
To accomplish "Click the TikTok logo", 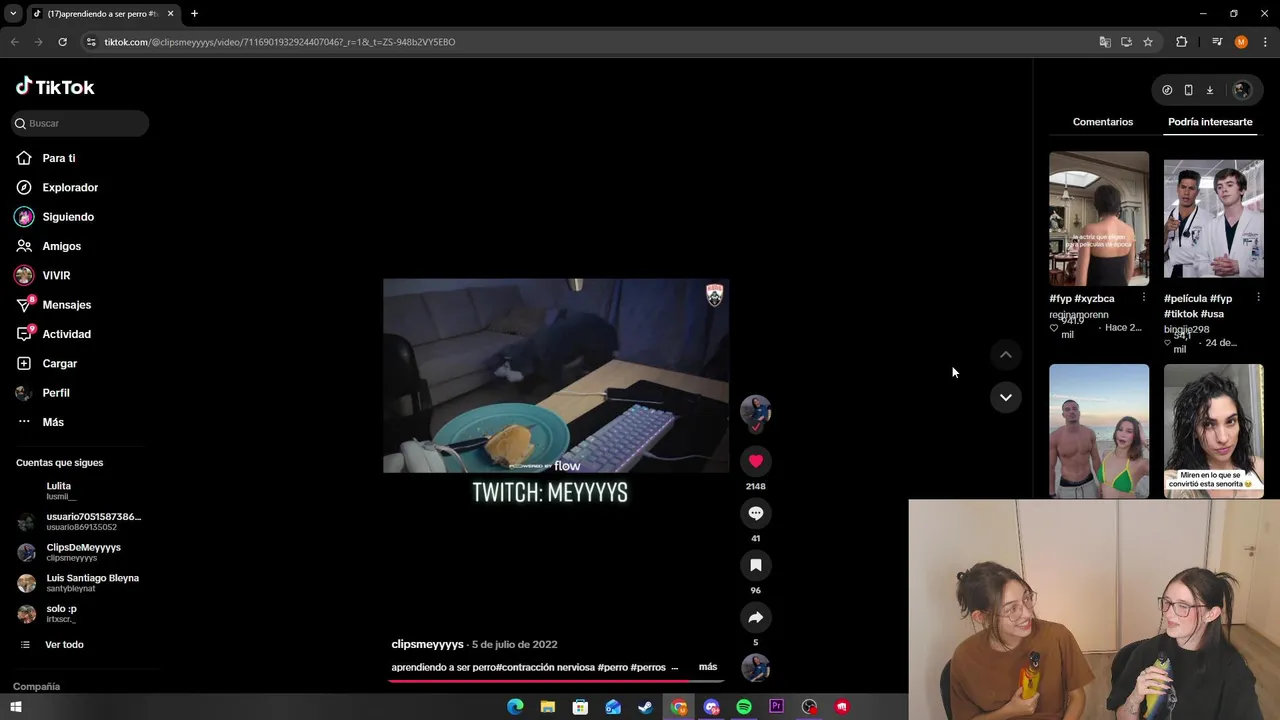I will pos(55,87).
